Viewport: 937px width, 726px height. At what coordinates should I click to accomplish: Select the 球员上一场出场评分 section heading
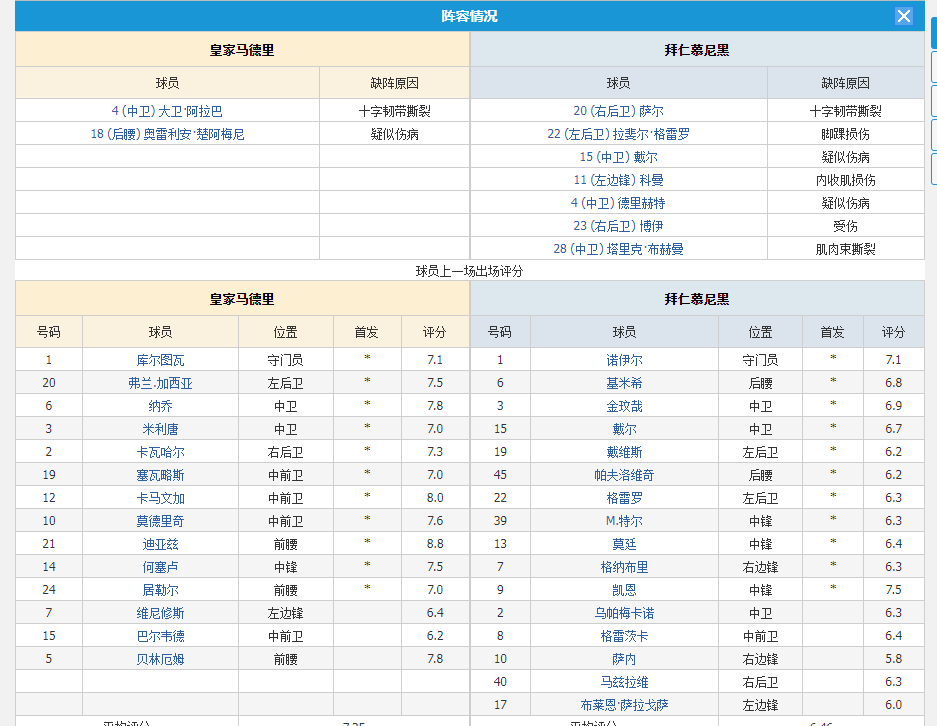(x=469, y=271)
